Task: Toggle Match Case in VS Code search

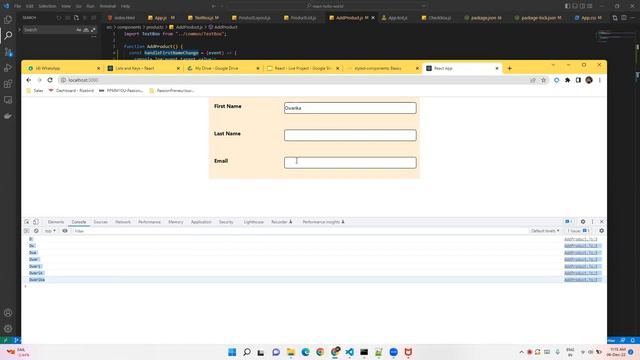Action: point(79,30)
